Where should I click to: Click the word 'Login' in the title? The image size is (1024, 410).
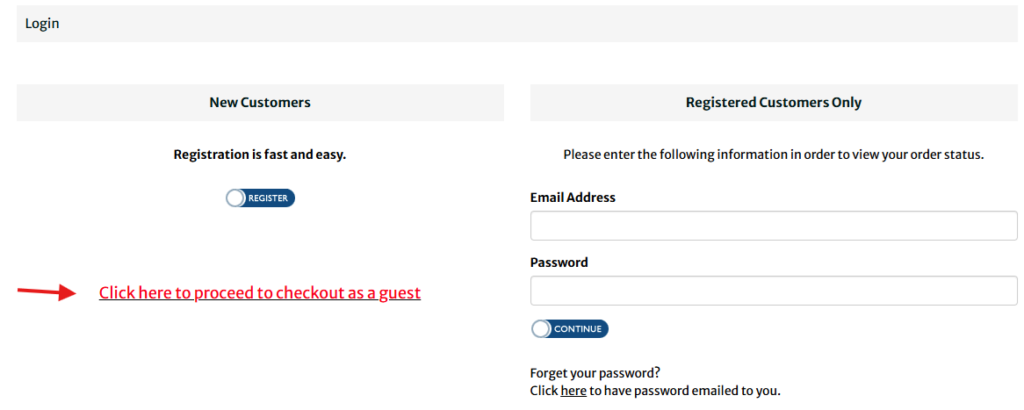pyautogui.click(x=42, y=24)
